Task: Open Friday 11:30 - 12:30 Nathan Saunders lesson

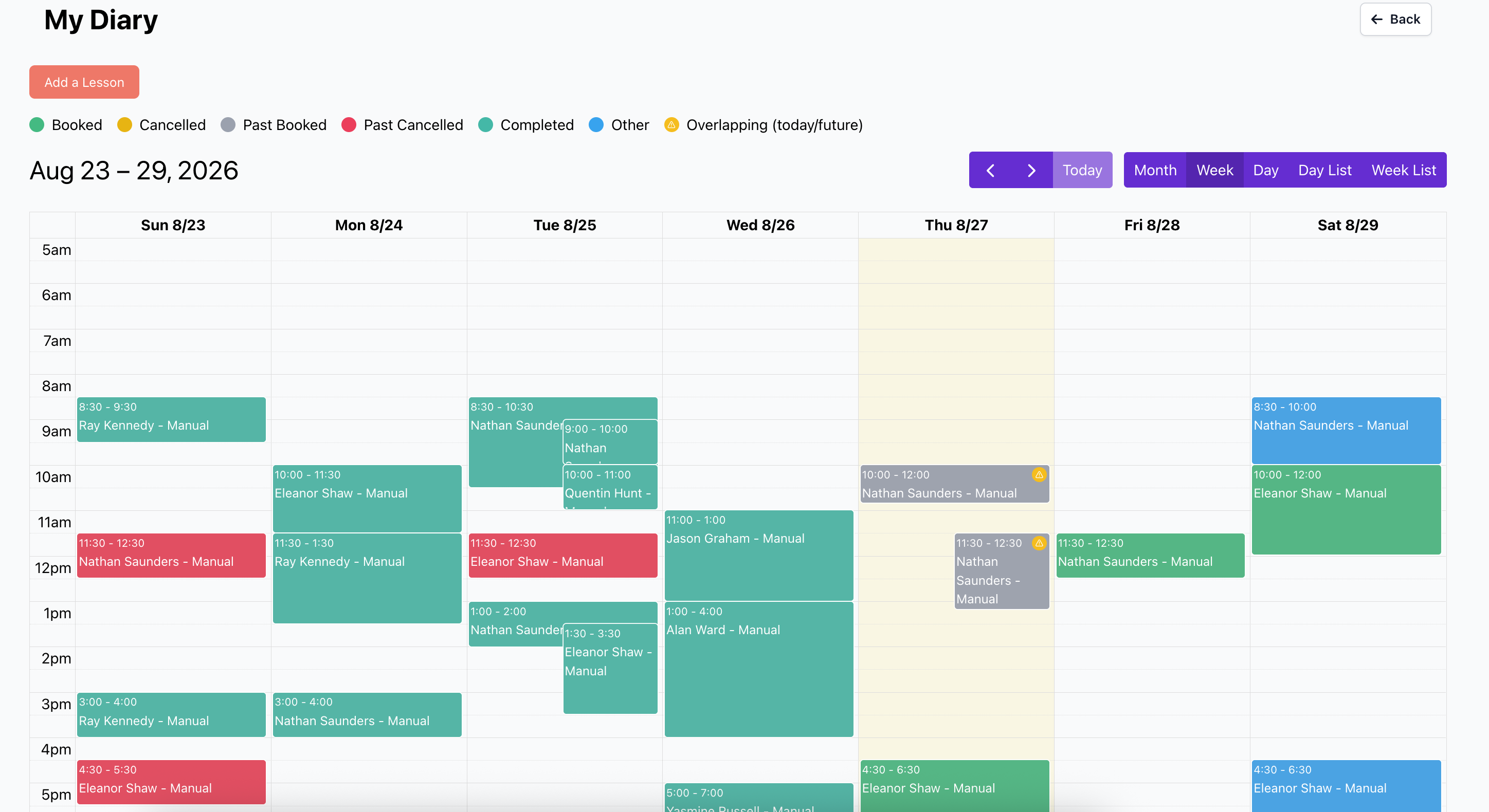Action: pyautogui.click(x=1150, y=556)
